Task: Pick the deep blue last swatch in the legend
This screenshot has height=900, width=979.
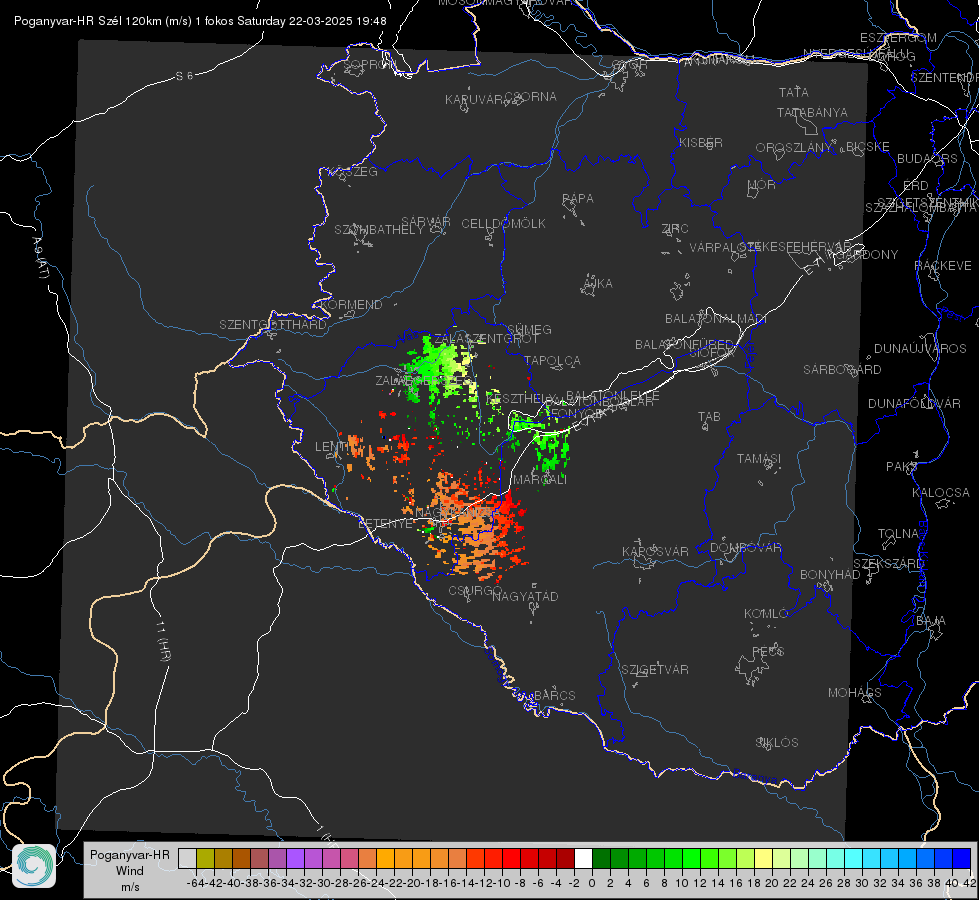Action: pos(962,858)
